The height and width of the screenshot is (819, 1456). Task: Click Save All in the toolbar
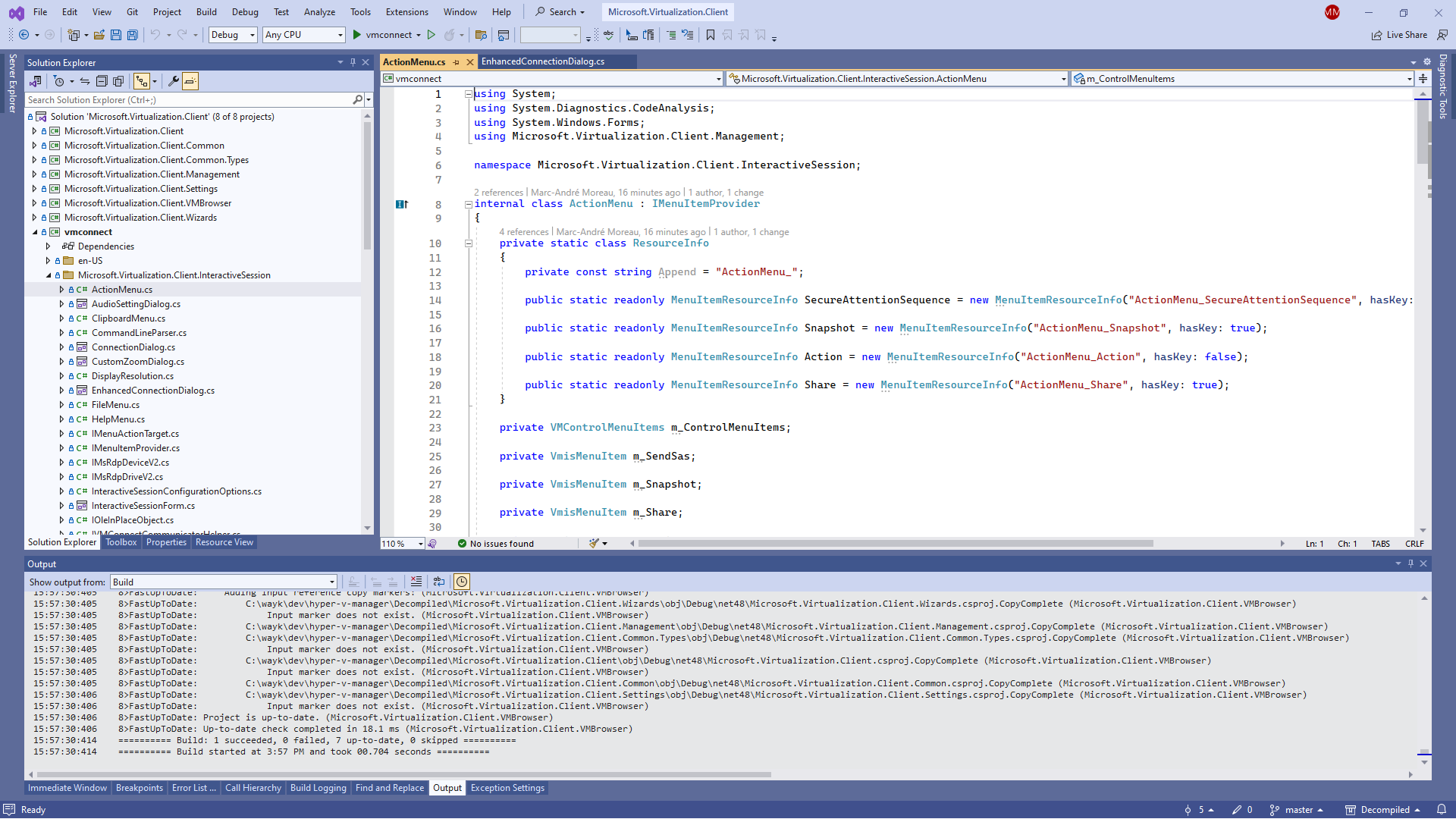tap(133, 35)
